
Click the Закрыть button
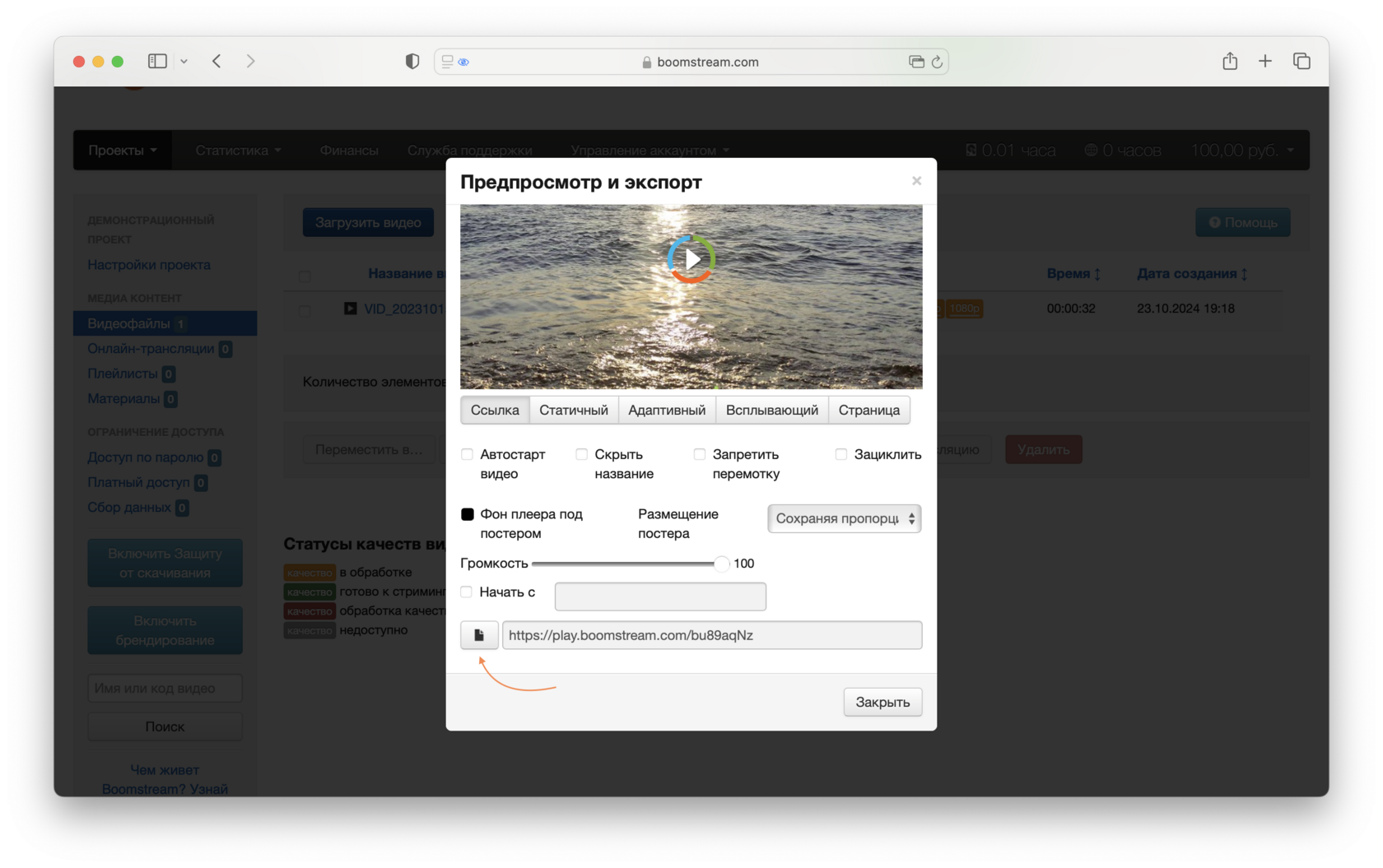pyautogui.click(x=882, y=702)
